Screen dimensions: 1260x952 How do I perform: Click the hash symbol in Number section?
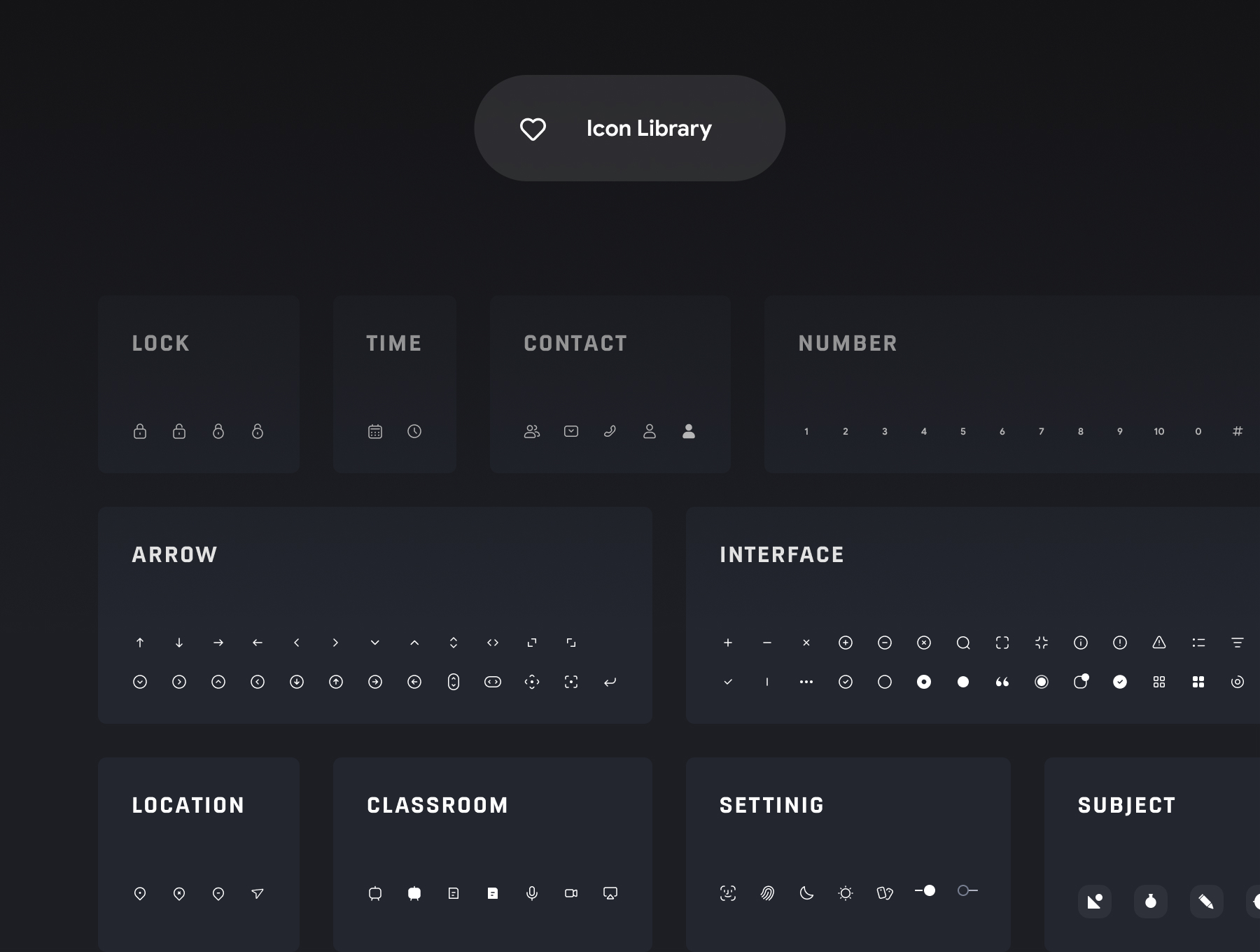point(1238,431)
